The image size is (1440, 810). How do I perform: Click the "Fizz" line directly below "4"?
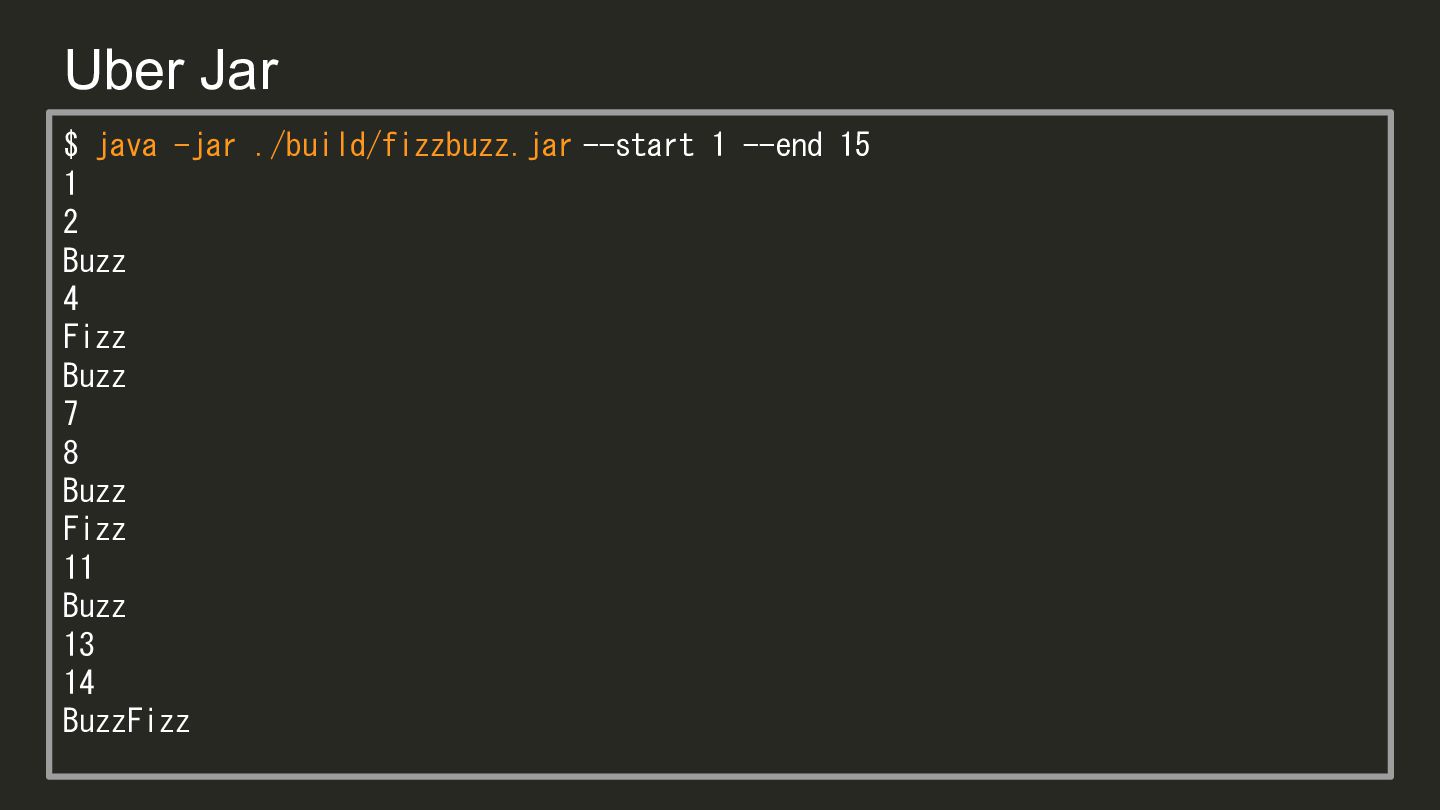pos(94,337)
